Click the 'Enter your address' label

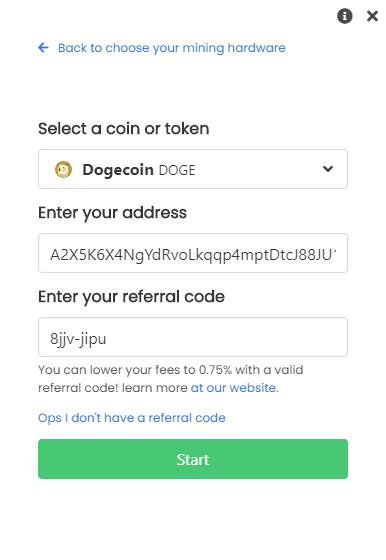(x=112, y=213)
